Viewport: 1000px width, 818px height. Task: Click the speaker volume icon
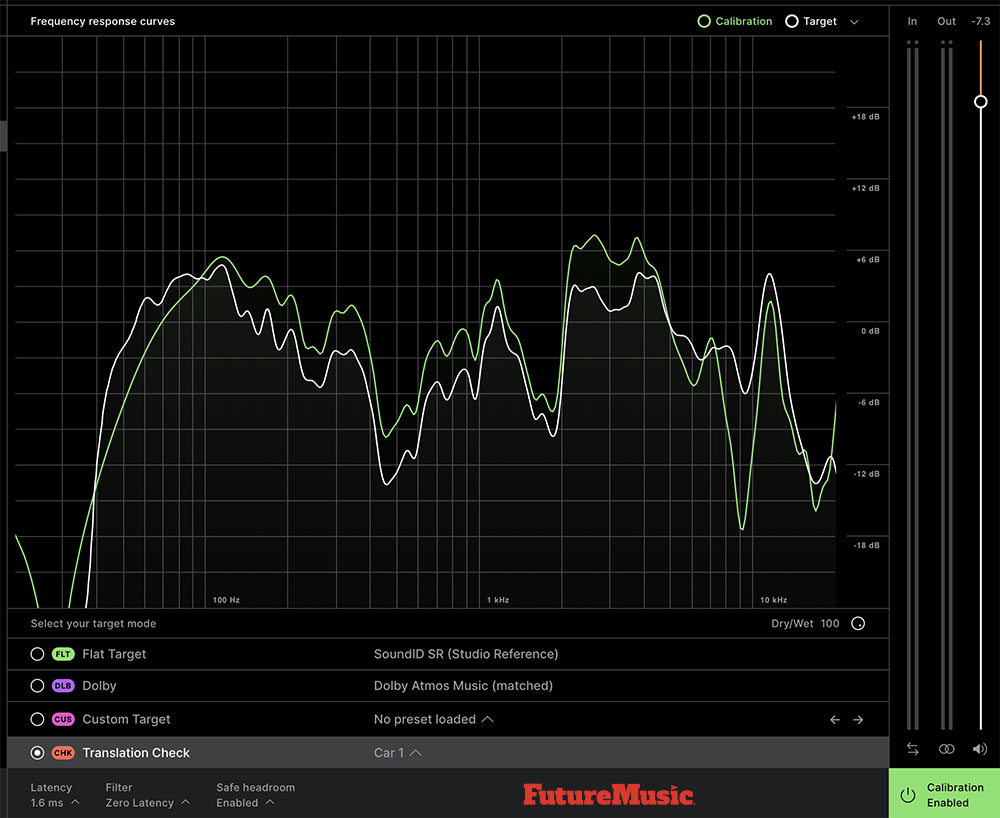(x=980, y=749)
